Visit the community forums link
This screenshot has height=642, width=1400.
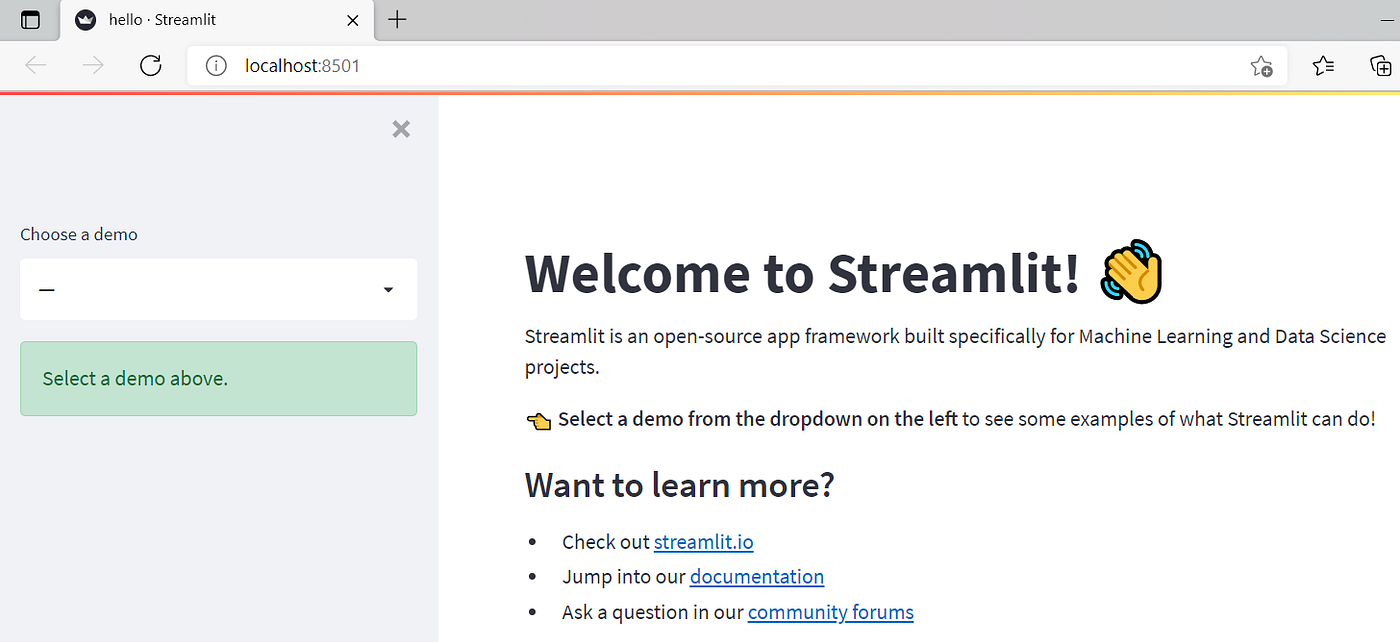[x=830, y=611]
